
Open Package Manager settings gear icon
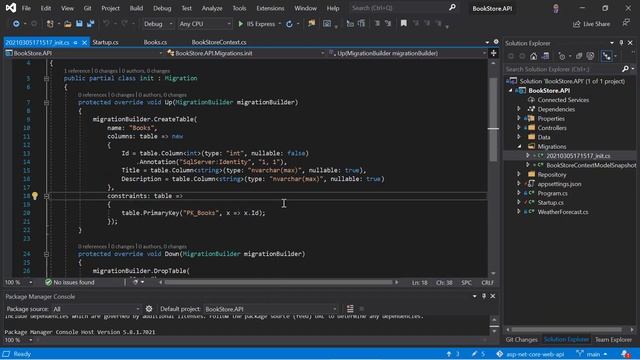[x=149, y=309]
